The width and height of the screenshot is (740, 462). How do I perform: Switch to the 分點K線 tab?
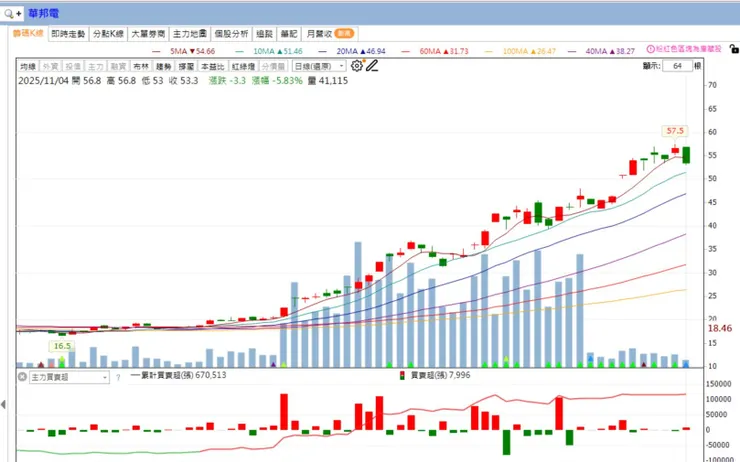click(x=108, y=34)
